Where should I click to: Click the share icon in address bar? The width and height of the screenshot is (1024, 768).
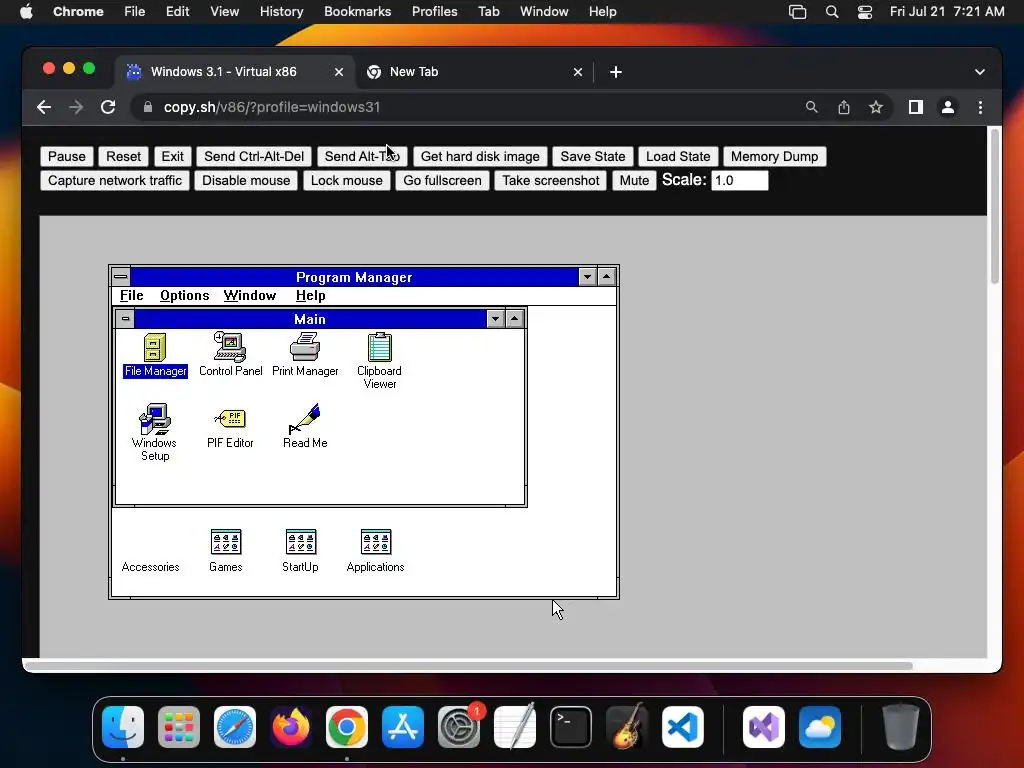point(844,107)
